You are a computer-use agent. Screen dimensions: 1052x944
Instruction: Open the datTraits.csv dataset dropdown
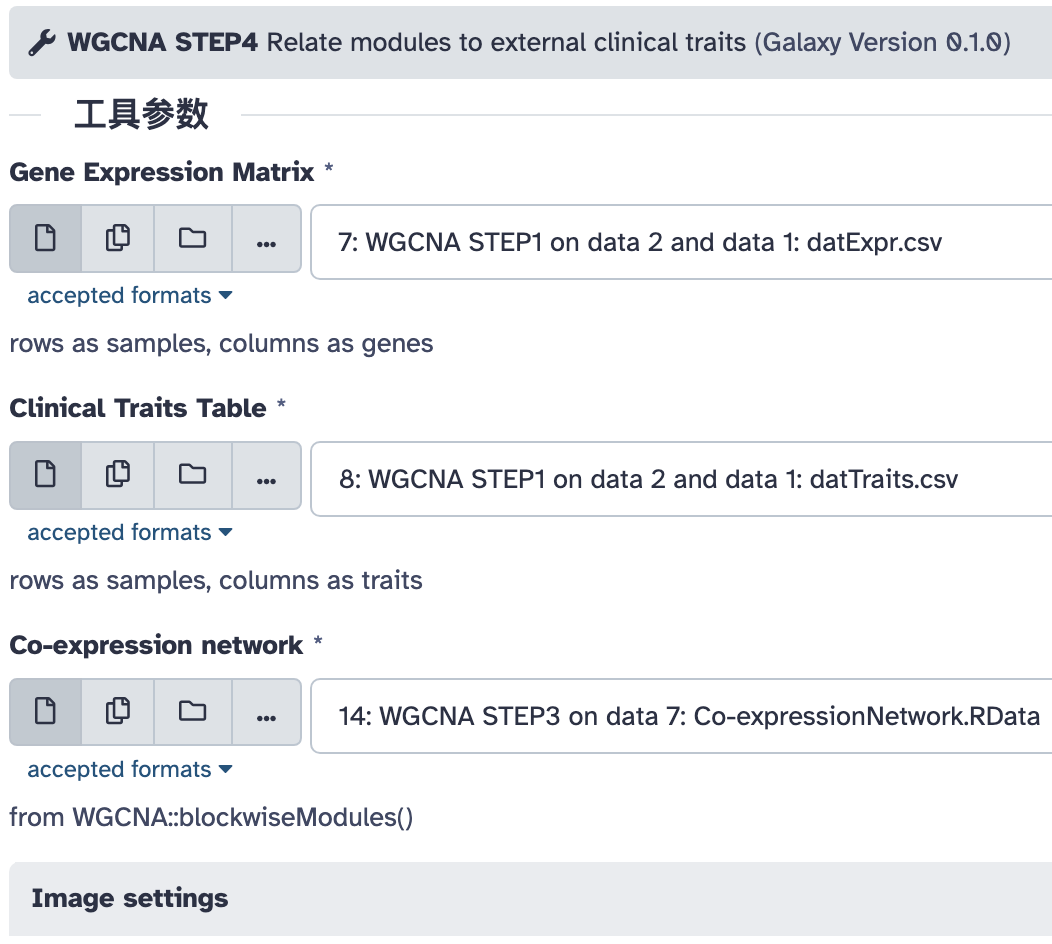point(682,479)
